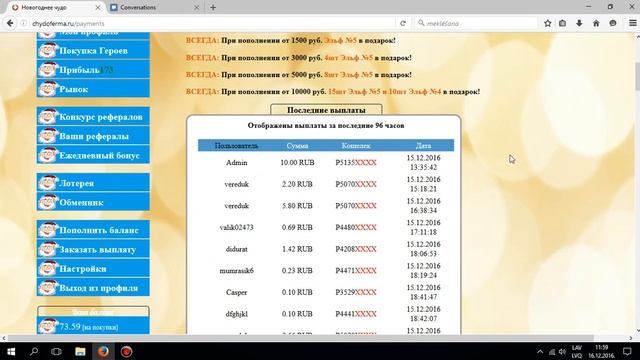Select the Новогоднее чудо tab
Image resolution: width=640 pixels, height=360 pixels.
point(55,7)
